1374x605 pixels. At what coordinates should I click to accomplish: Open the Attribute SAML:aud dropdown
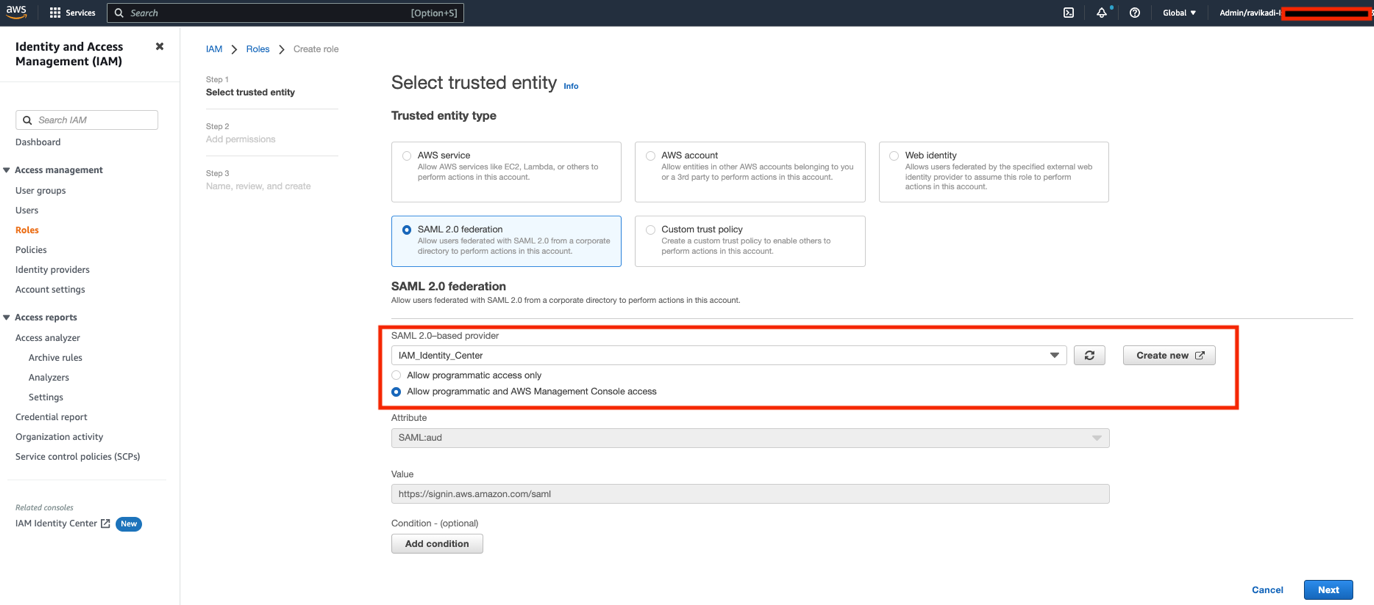pos(750,438)
